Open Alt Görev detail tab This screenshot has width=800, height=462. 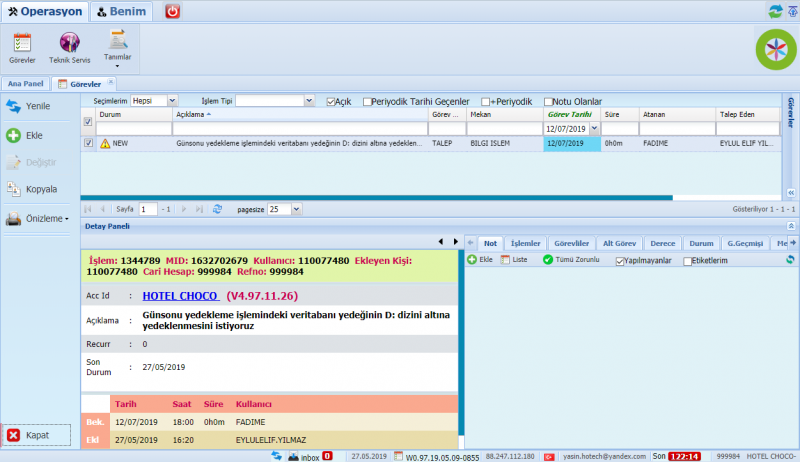pyautogui.click(x=619, y=243)
